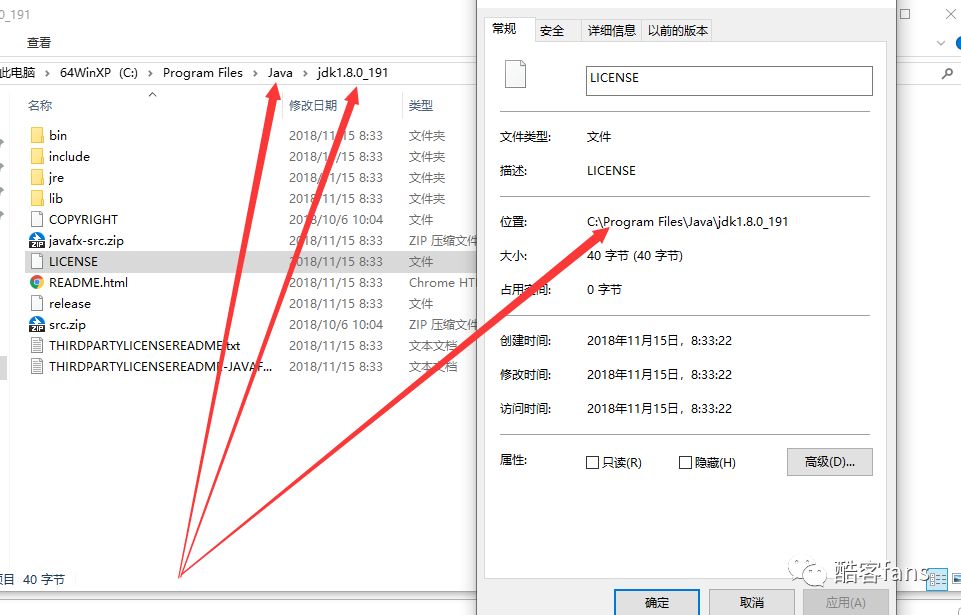
Task: Click the 确定 button
Action: point(657,603)
